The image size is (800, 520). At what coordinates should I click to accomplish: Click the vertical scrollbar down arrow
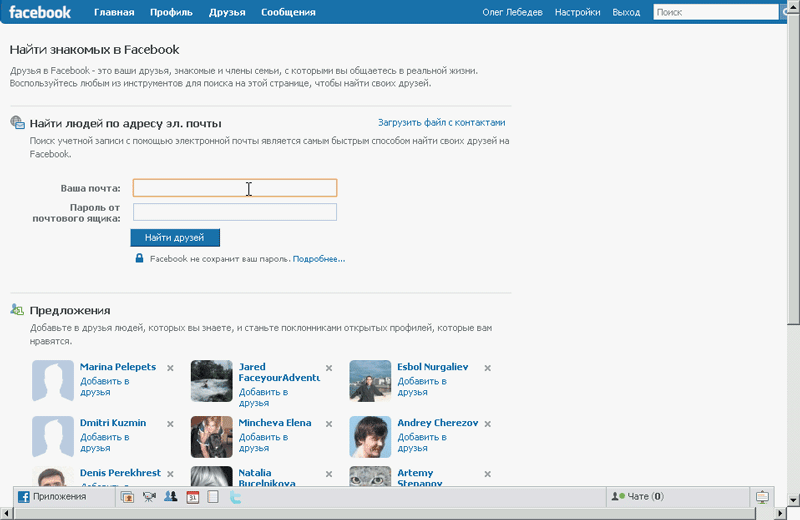[x=793, y=500]
